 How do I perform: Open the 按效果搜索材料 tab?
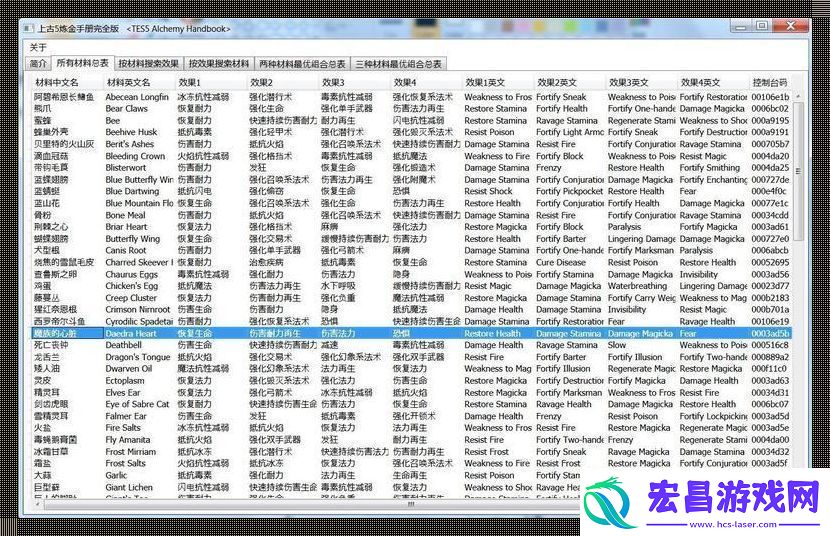click(219, 63)
